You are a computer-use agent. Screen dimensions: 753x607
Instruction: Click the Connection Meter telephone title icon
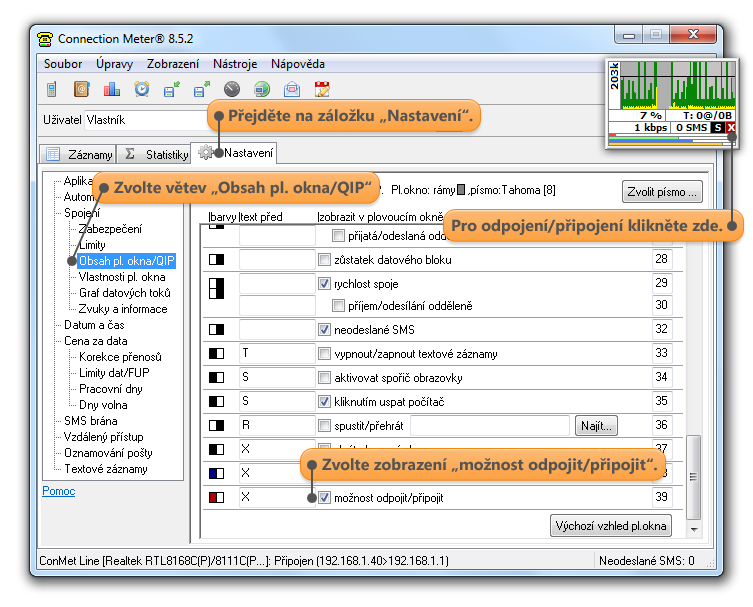45,39
